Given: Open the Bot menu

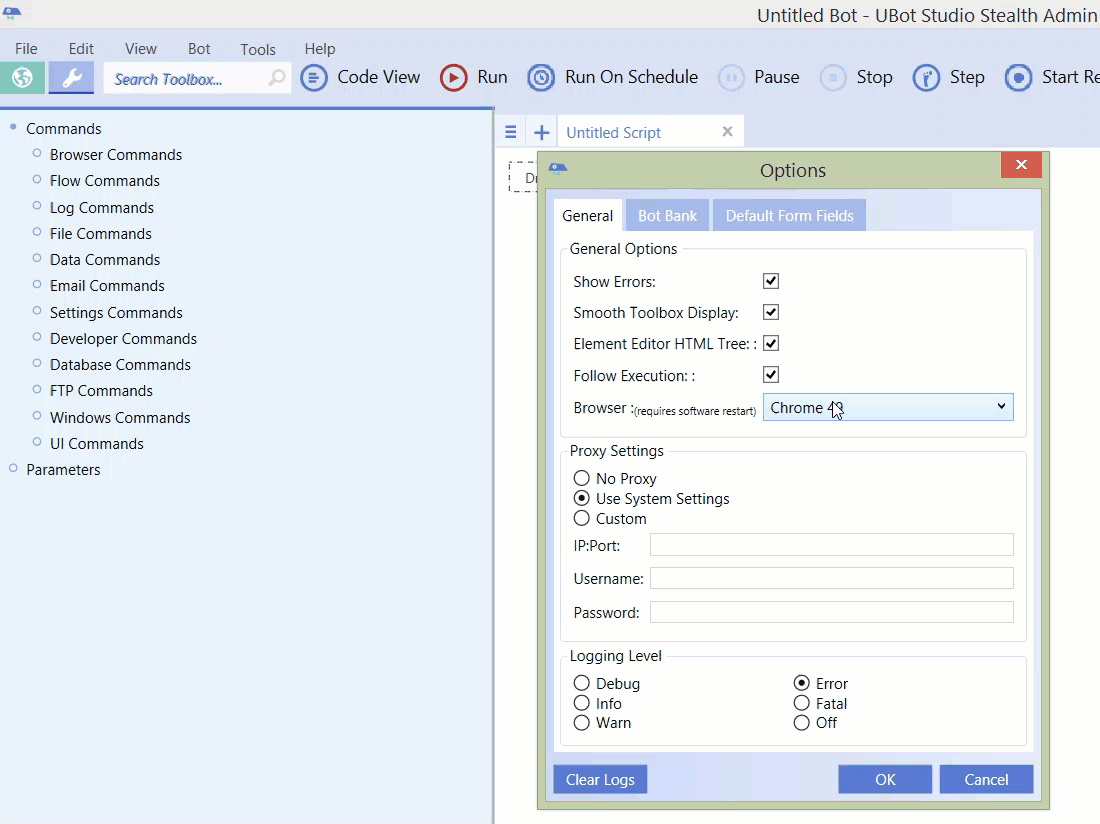Looking at the screenshot, I should [199, 48].
